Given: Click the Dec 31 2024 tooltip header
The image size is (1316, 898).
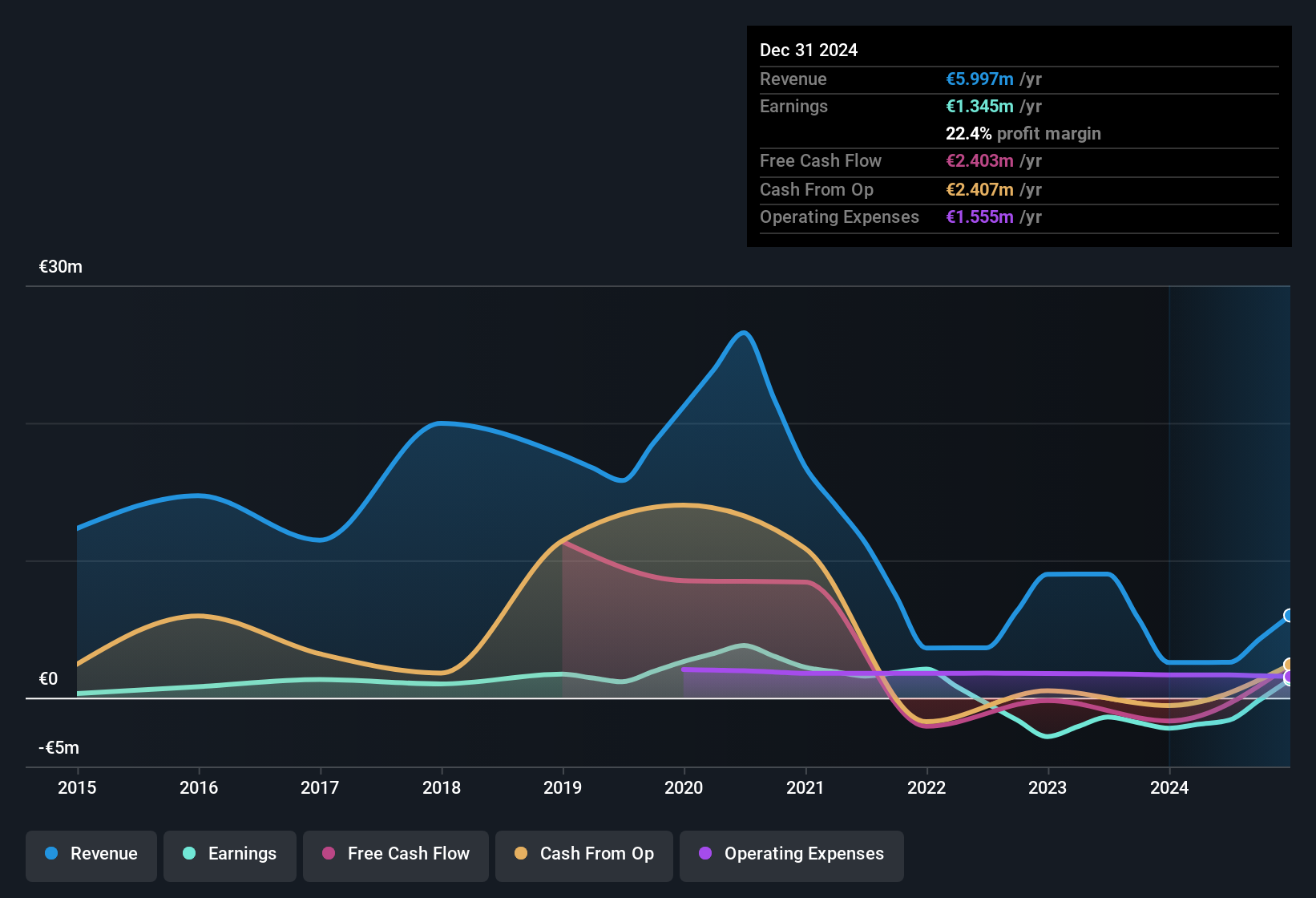Looking at the screenshot, I should point(809,50).
